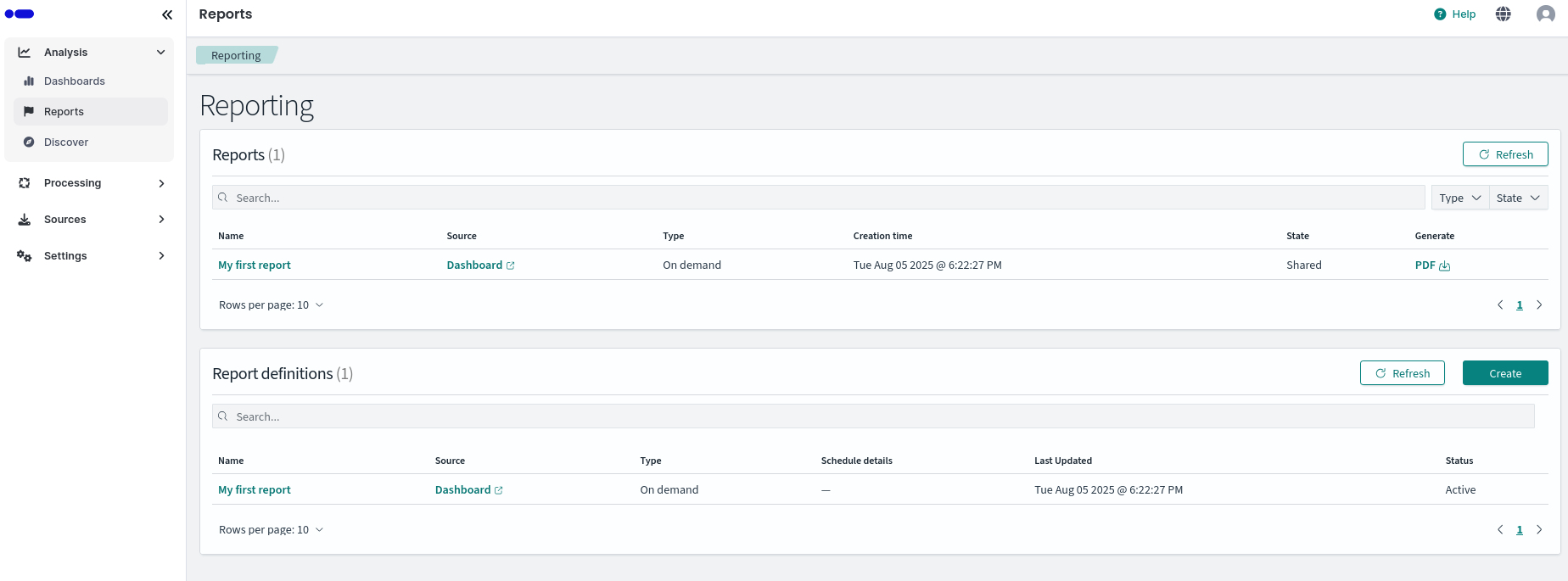This screenshot has width=1568, height=581.
Task: Open the app logo in top-left
Action: click(x=20, y=14)
